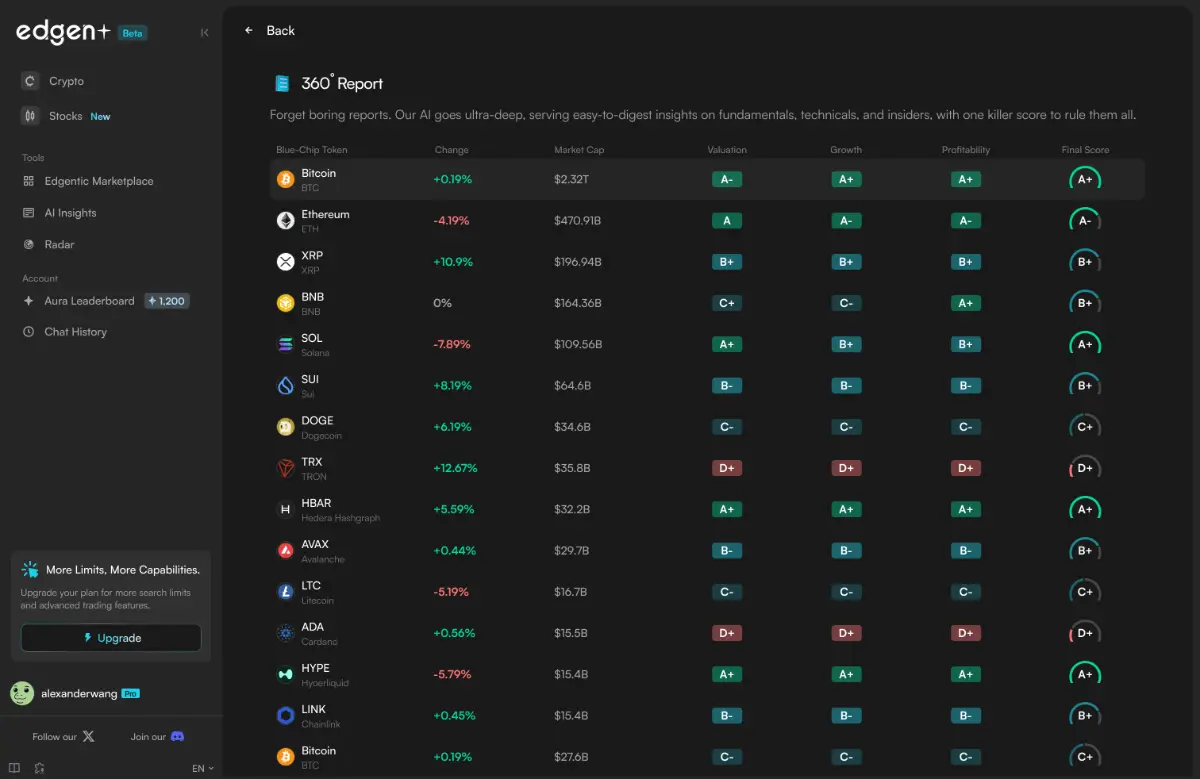
Task: Click the D+ final score ring for TRX
Action: (1085, 468)
